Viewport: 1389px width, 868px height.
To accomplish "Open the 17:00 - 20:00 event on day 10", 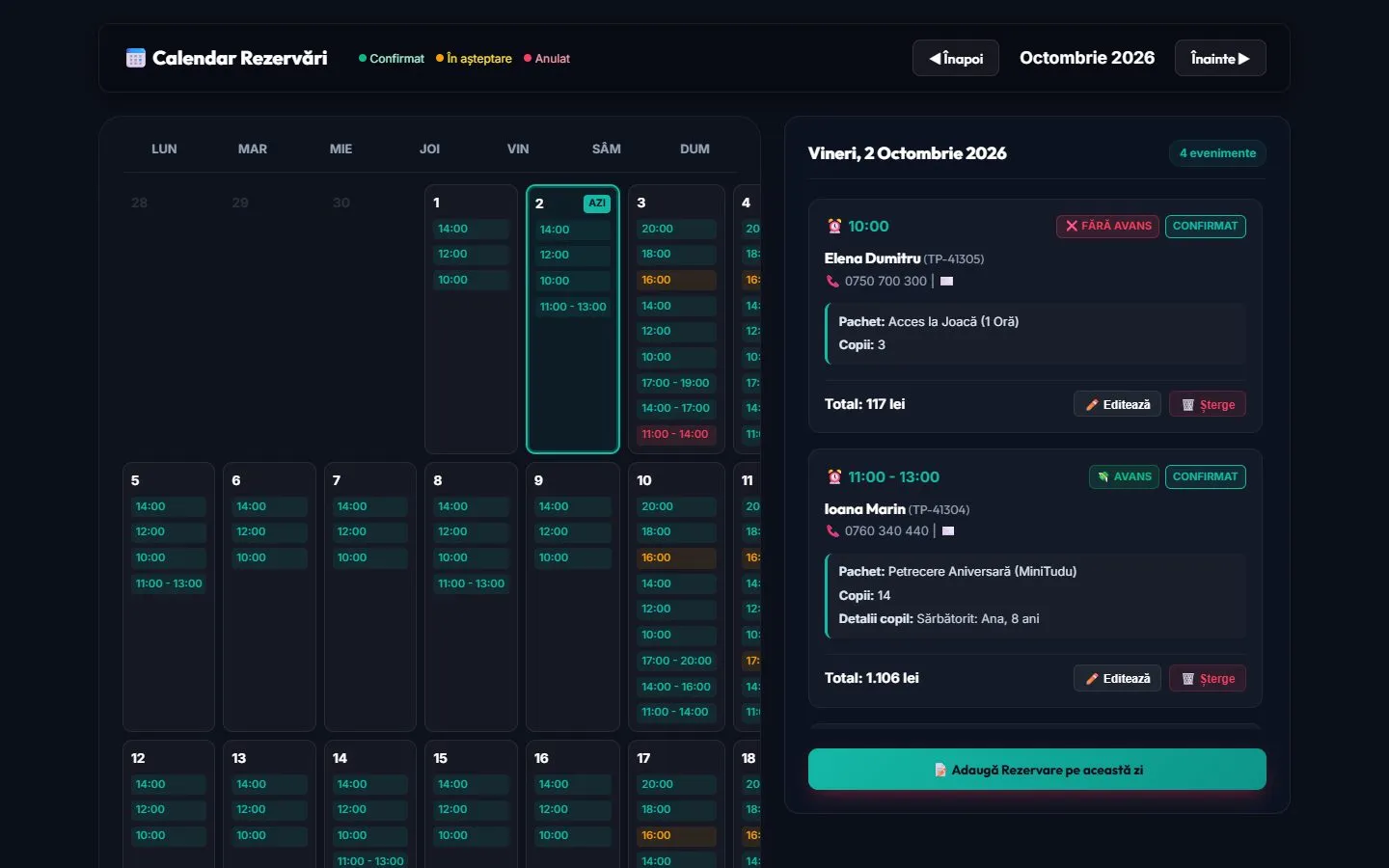I will click(x=677, y=661).
